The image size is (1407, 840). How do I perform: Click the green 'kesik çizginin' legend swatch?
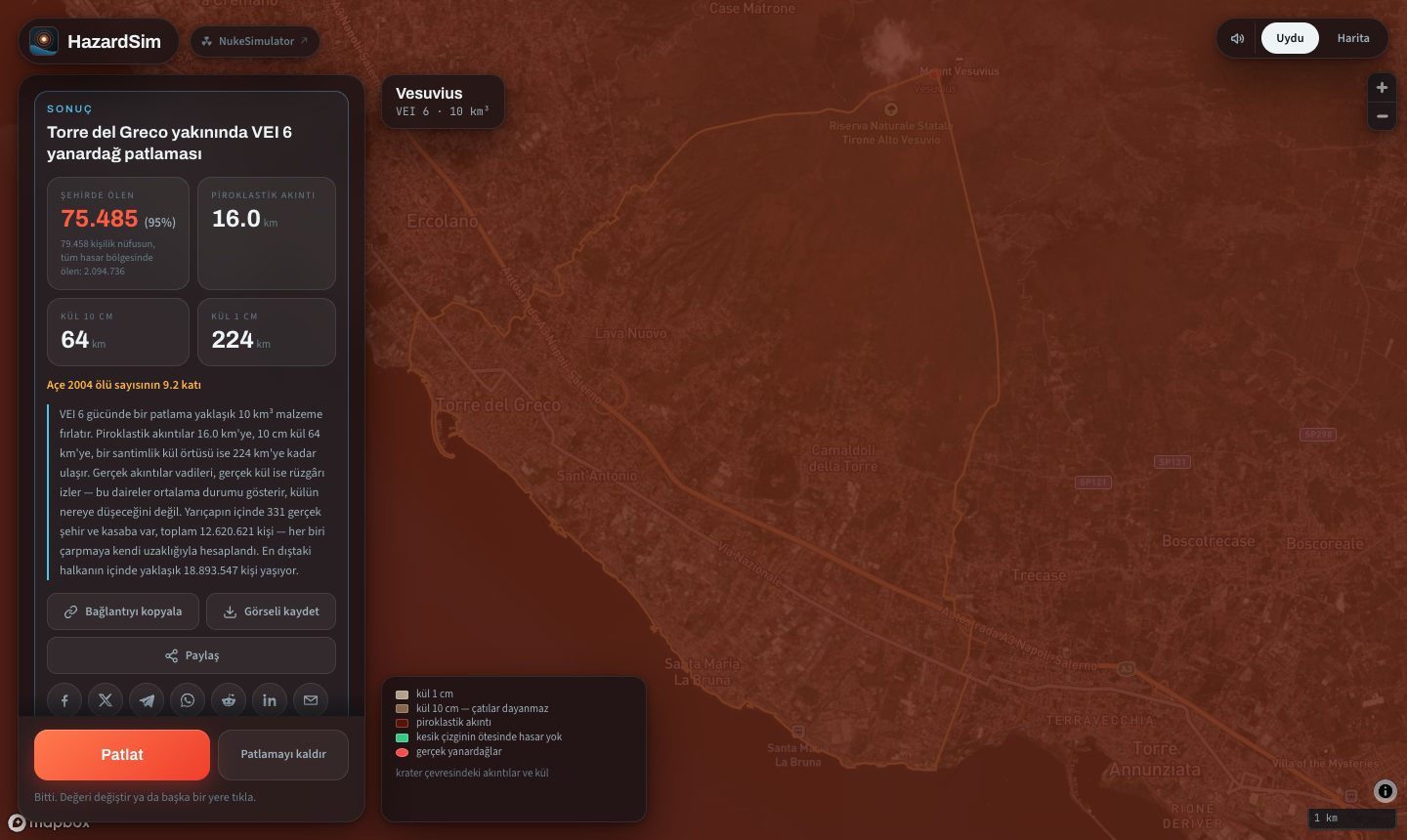402,737
